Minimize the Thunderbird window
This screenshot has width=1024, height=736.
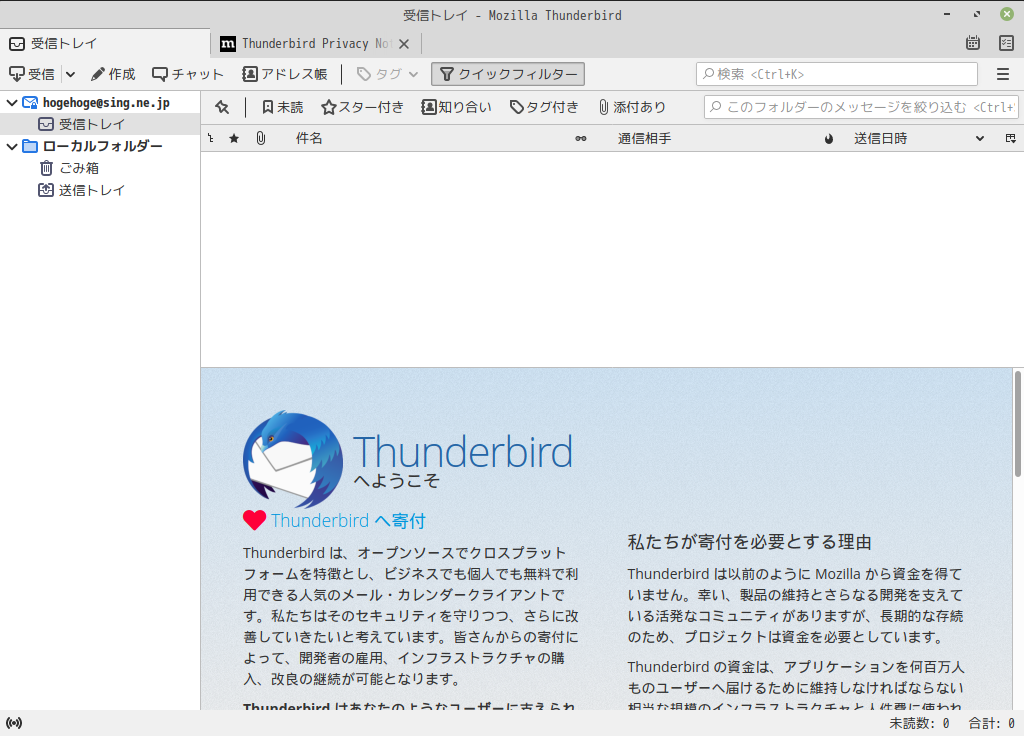(x=947, y=14)
